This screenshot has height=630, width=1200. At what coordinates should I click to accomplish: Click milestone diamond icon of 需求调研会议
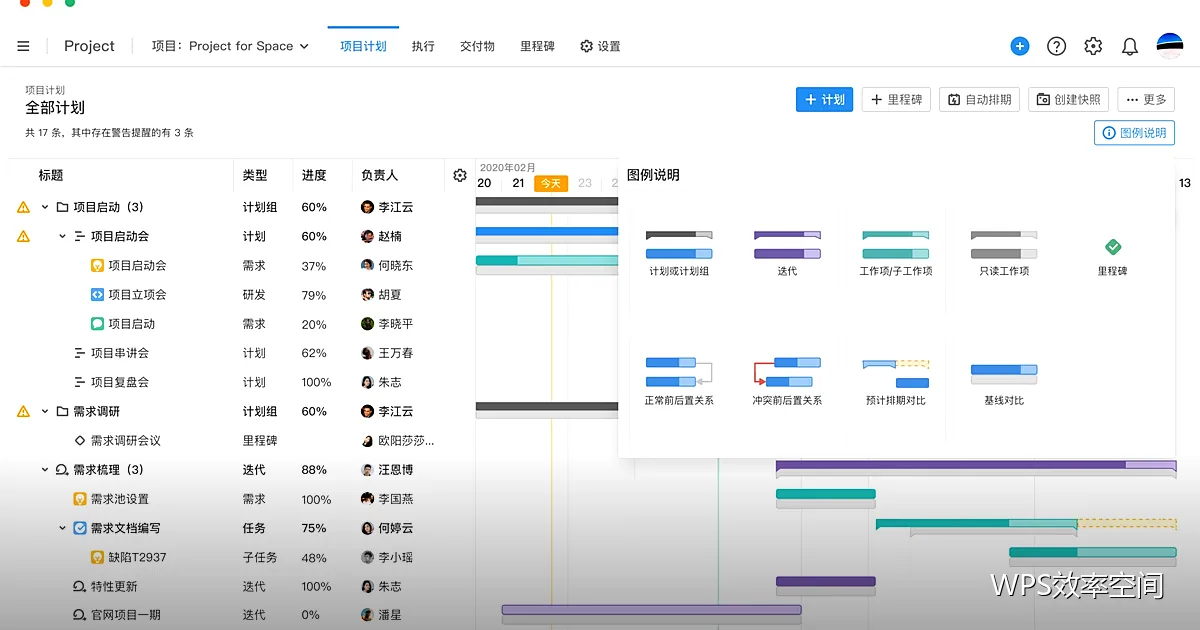[x=80, y=440]
